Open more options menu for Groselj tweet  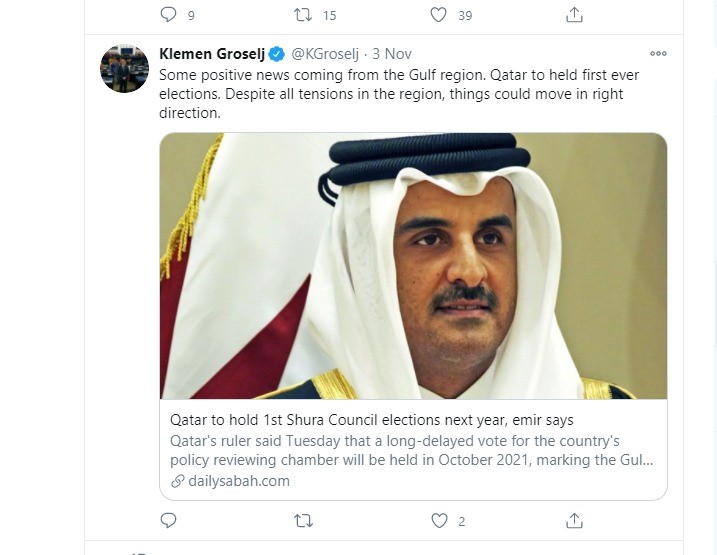coord(657,54)
